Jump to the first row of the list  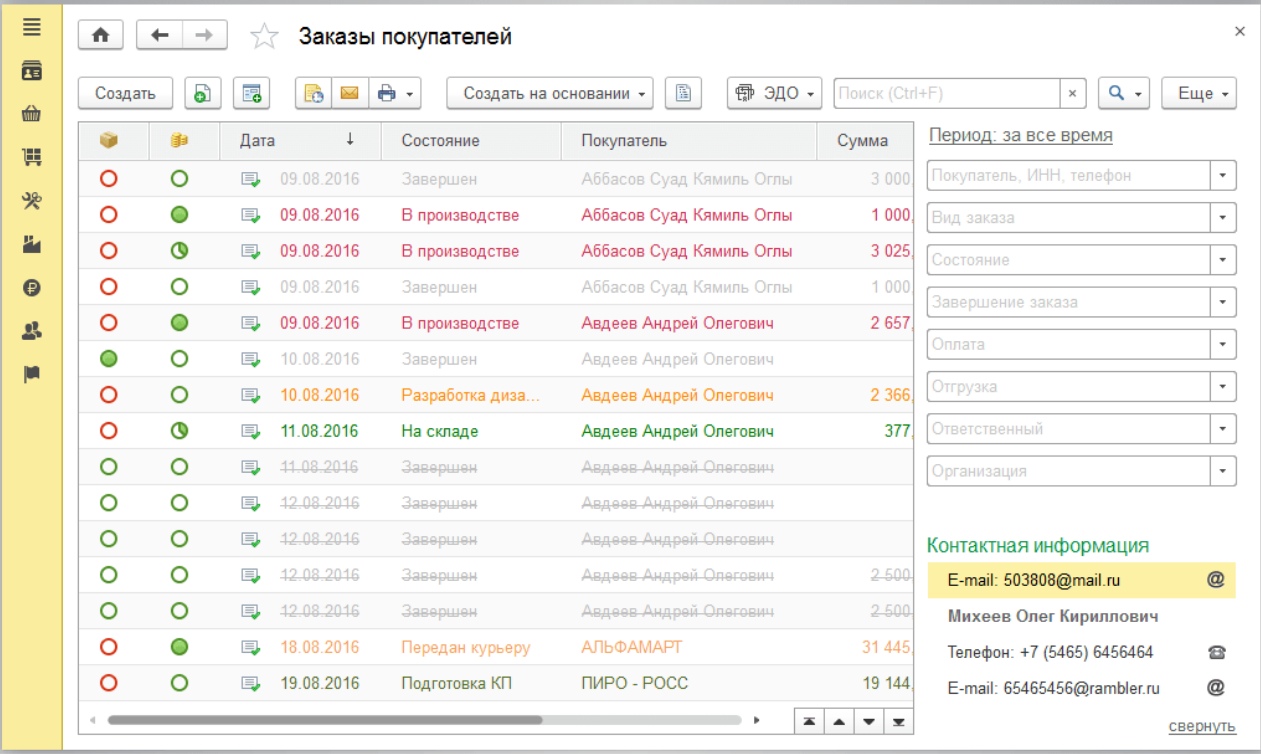pyautogui.click(x=808, y=722)
